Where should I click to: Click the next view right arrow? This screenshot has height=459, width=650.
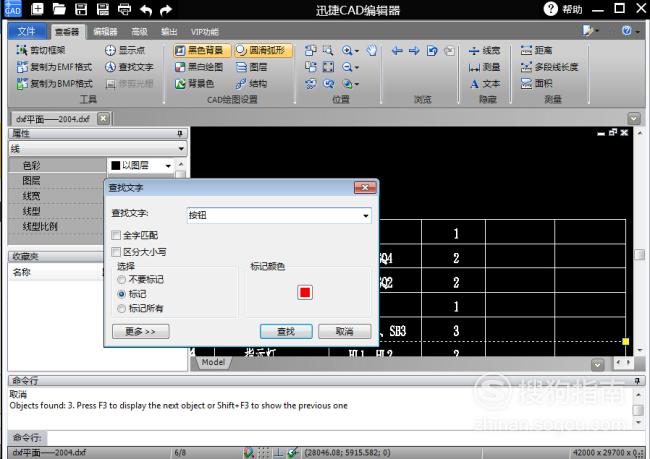coord(414,51)
